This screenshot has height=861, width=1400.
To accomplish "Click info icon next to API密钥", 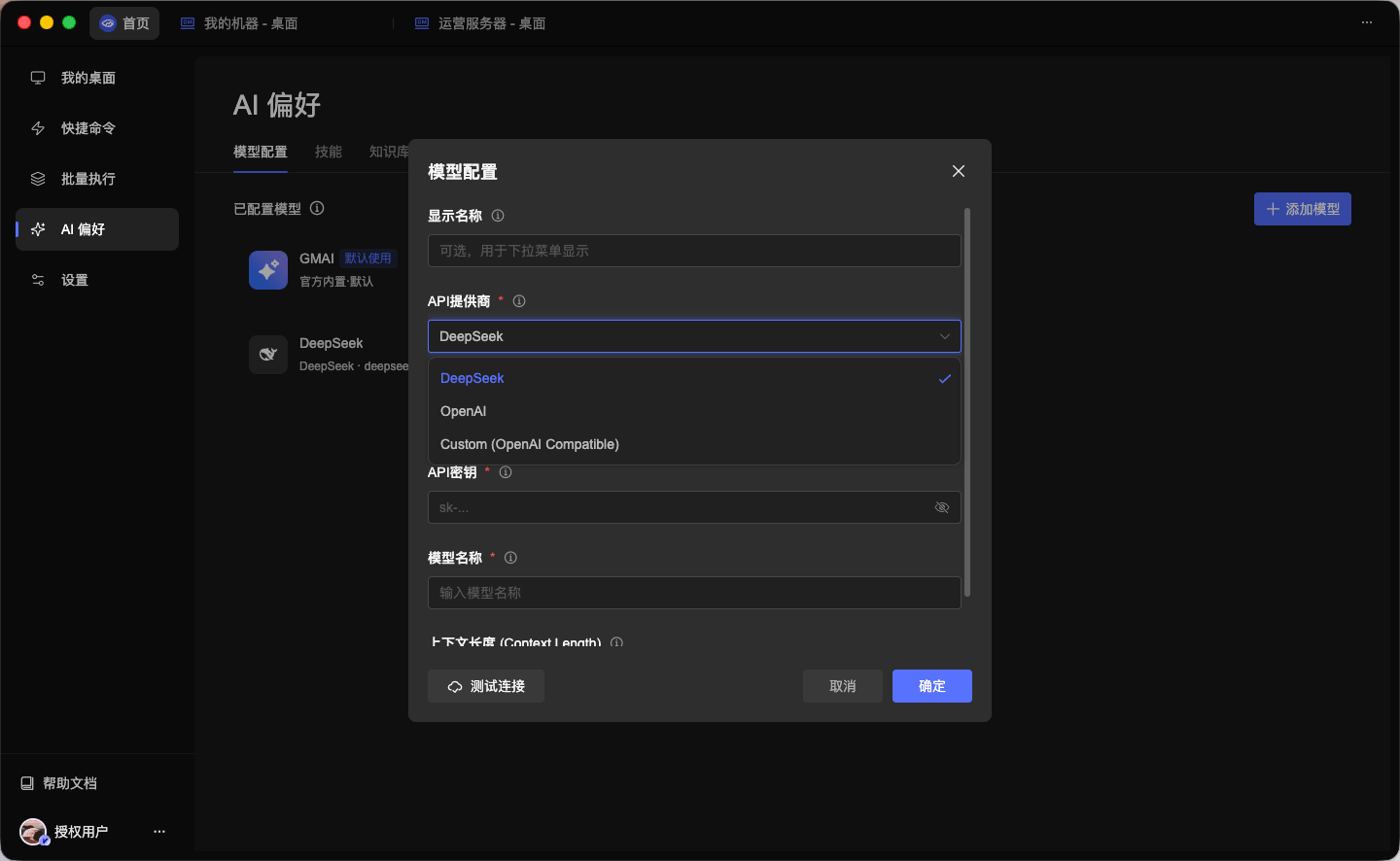I will 506,472.
